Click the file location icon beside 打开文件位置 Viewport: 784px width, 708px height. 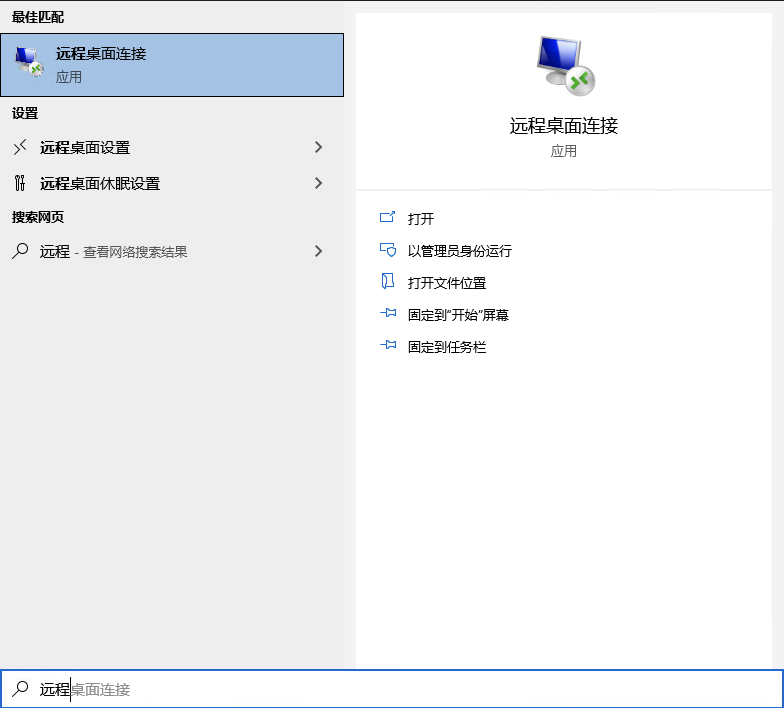pos(388,282)
